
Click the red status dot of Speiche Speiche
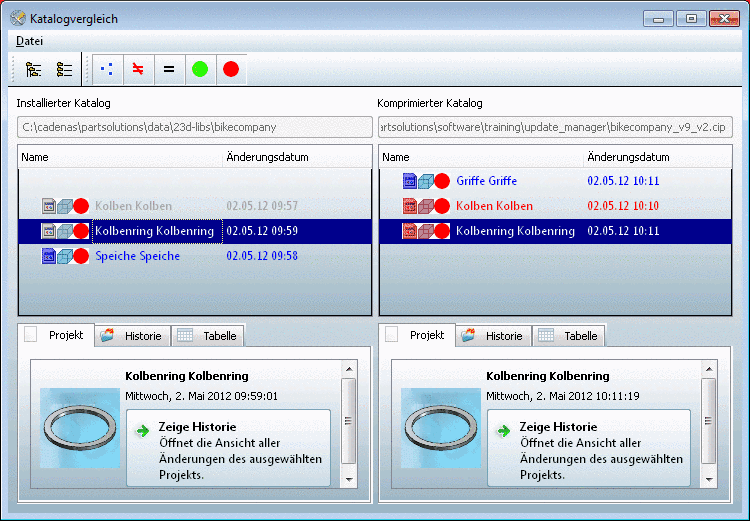coord(81,256)
